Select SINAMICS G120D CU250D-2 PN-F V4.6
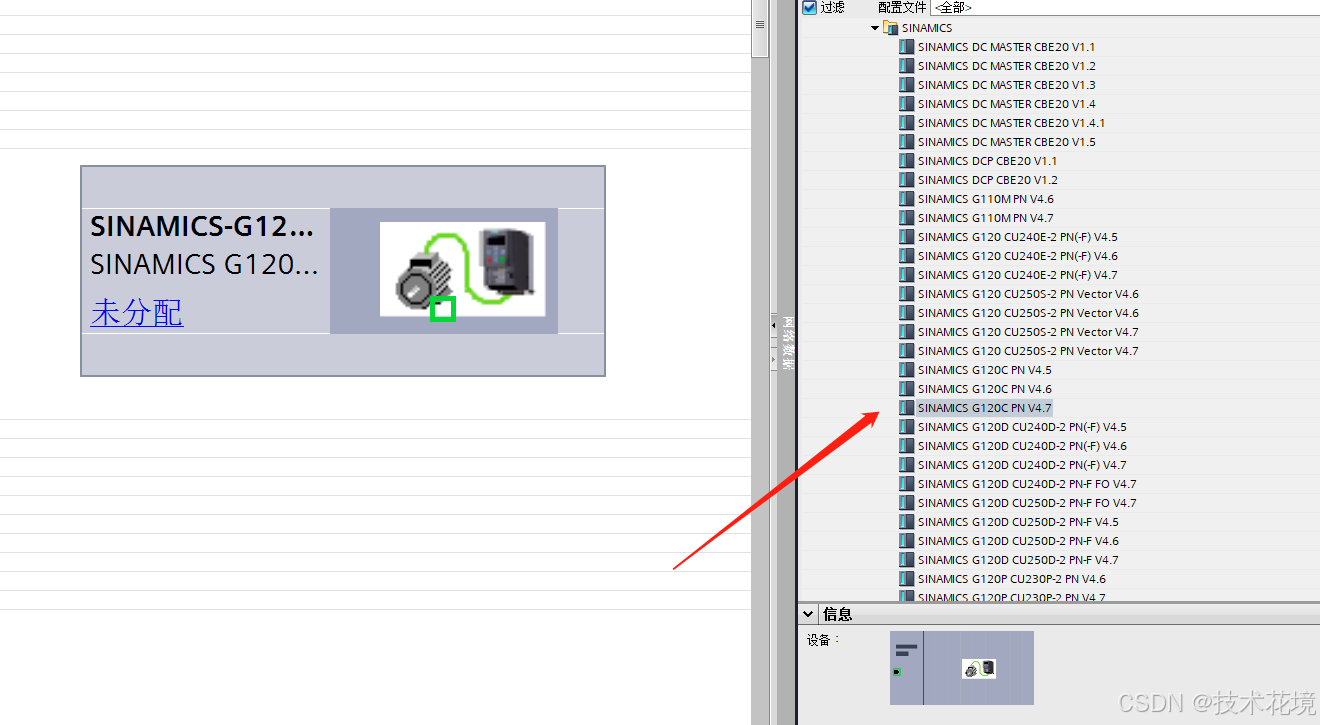This screenshot has width=1320, height=725. (x=1018, y=541)
